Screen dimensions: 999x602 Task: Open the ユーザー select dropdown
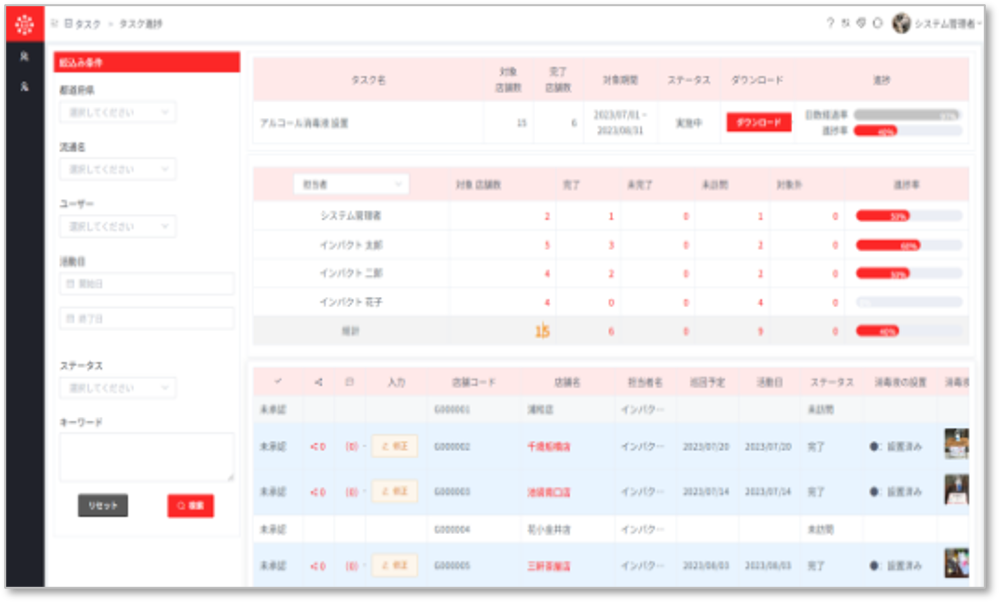118,226
